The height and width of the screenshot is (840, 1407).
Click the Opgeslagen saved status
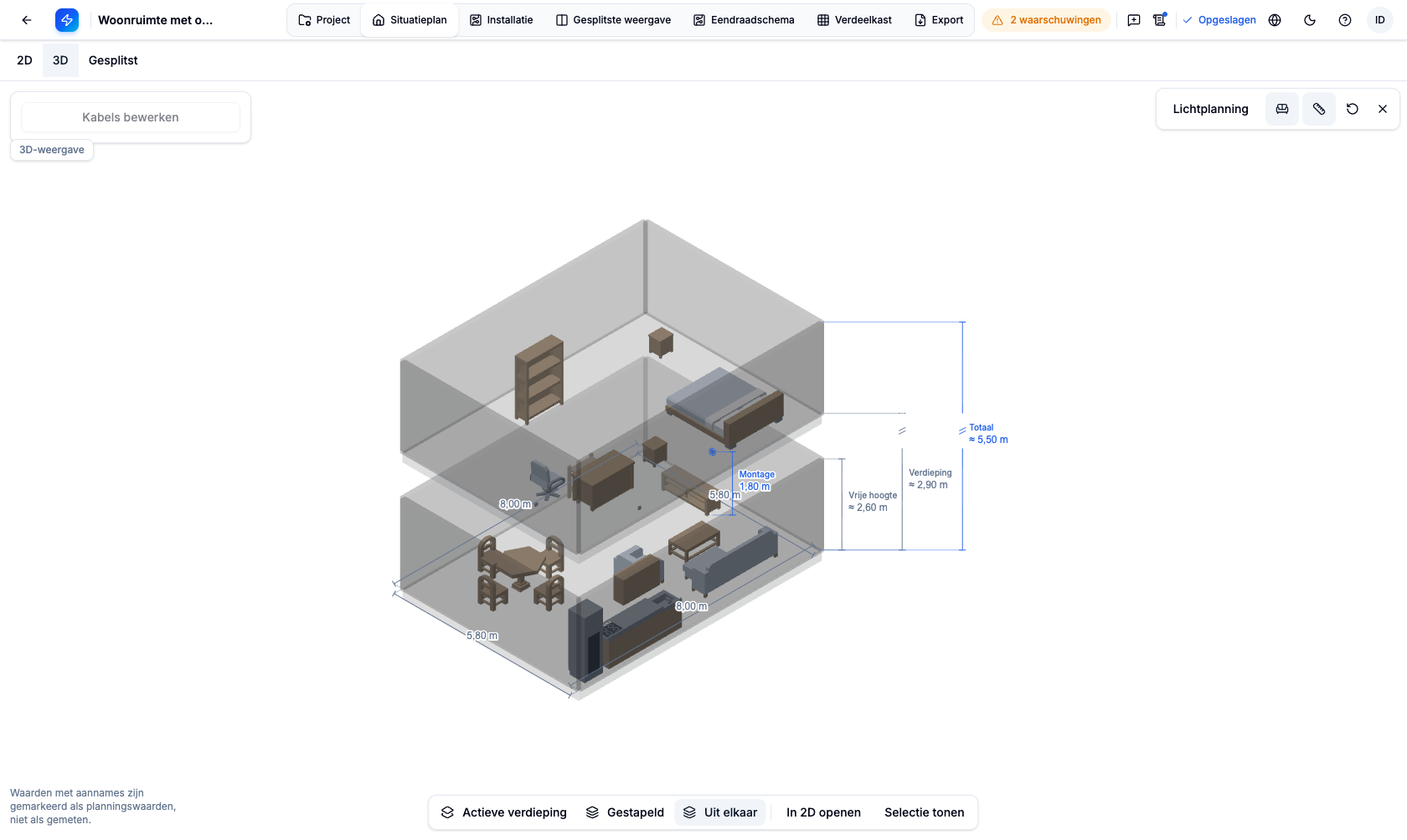pyautogui.click(x=1219, y=20)
